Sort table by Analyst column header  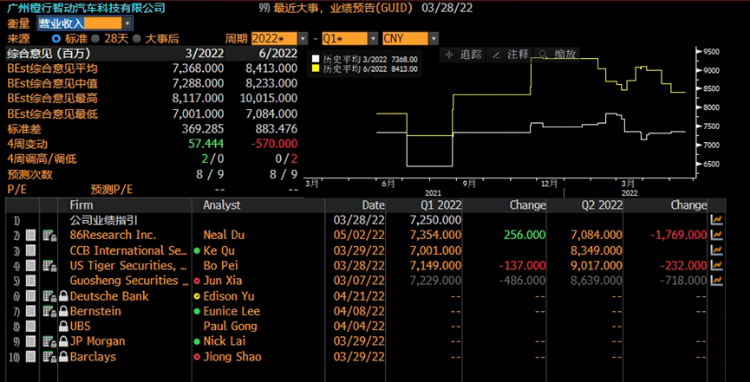(221, 205)
